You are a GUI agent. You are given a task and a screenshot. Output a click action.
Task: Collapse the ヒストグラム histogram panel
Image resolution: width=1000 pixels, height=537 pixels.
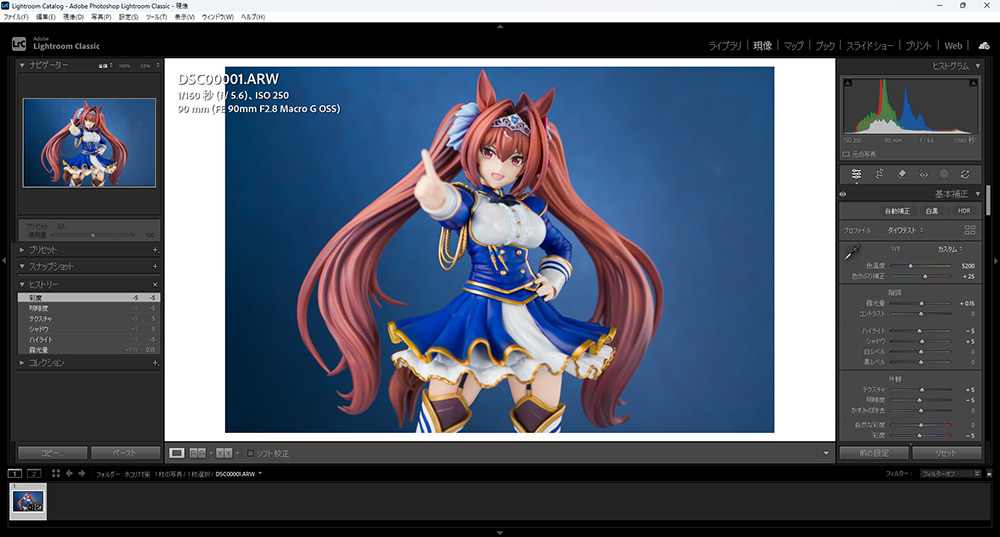pos(978,66)
